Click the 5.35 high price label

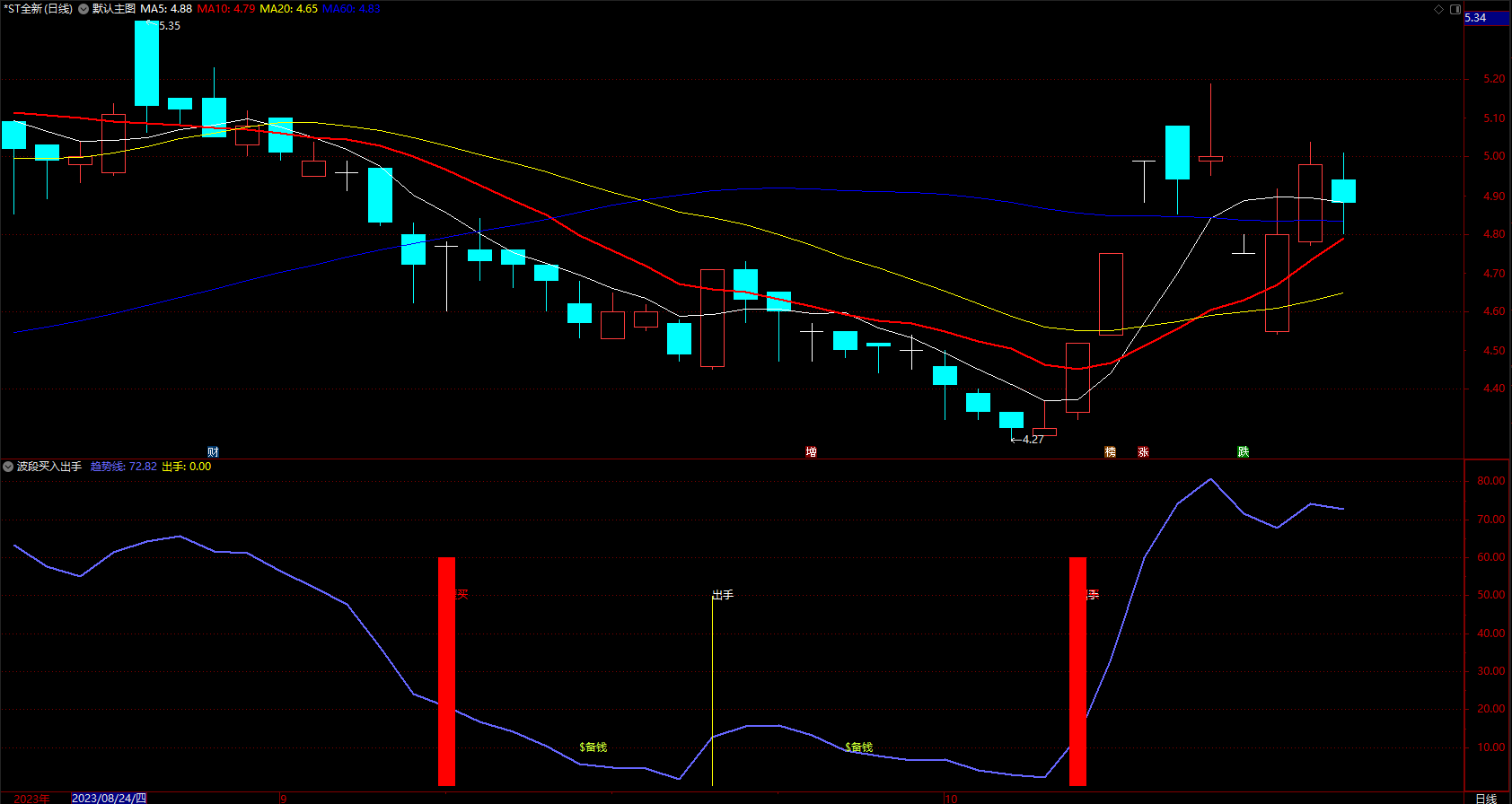point(168,26)
